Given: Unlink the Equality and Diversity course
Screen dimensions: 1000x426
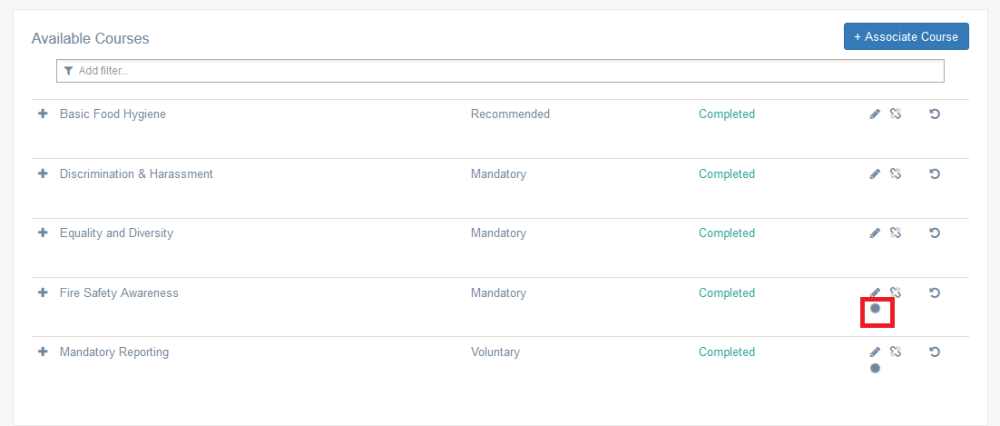Looking at the screenshot, I should click(x=895, y=233).
